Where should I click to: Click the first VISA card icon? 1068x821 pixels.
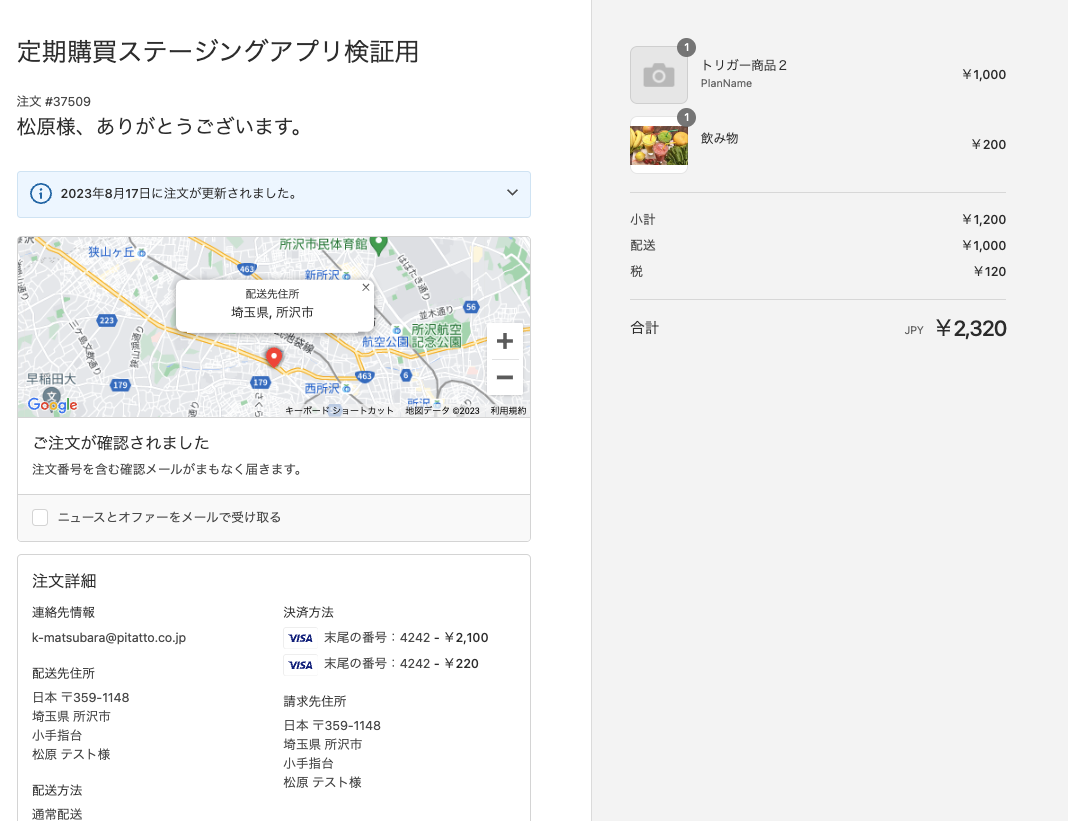300,638
